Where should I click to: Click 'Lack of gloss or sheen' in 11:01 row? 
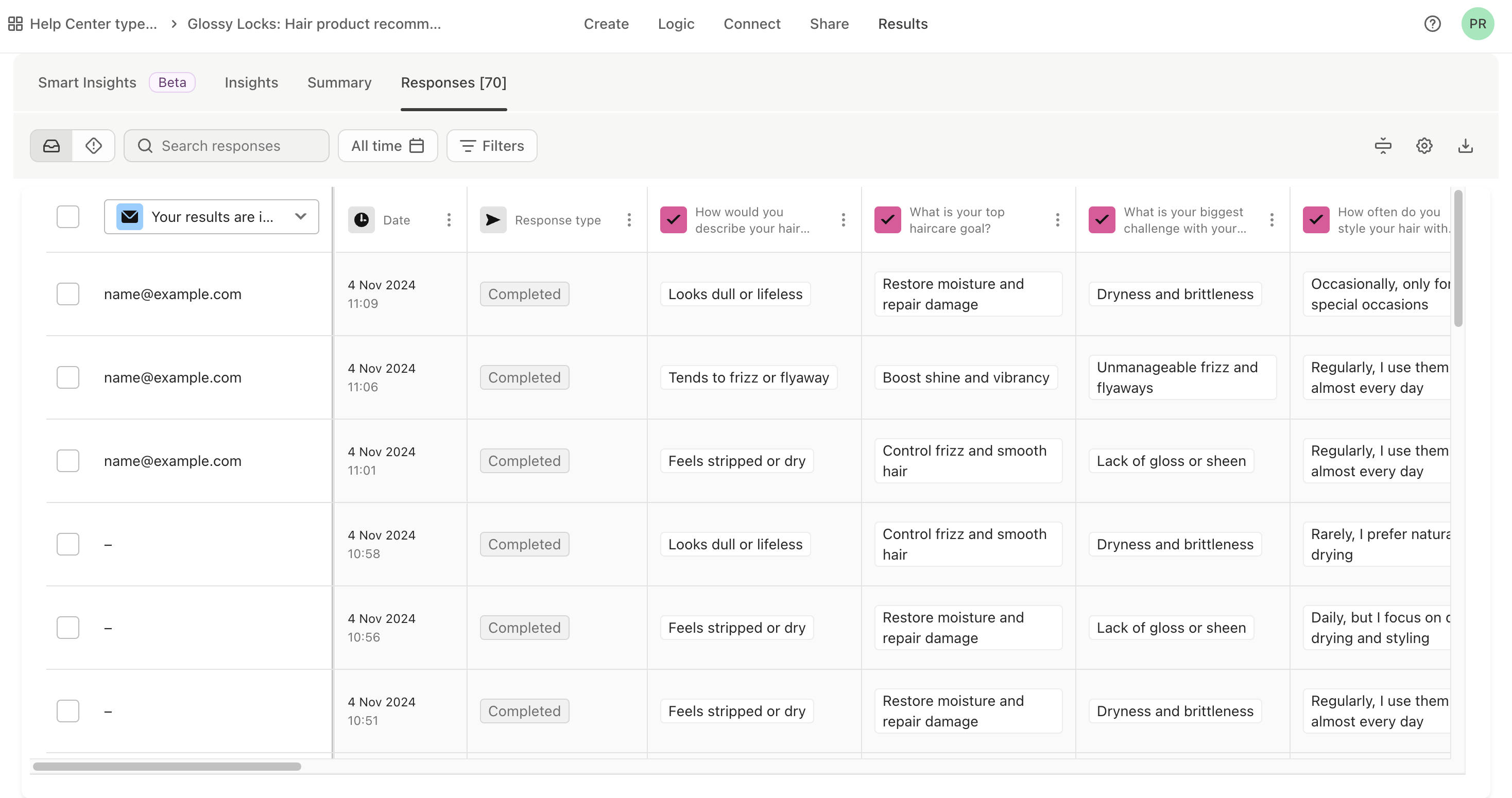coord(1171,461)
